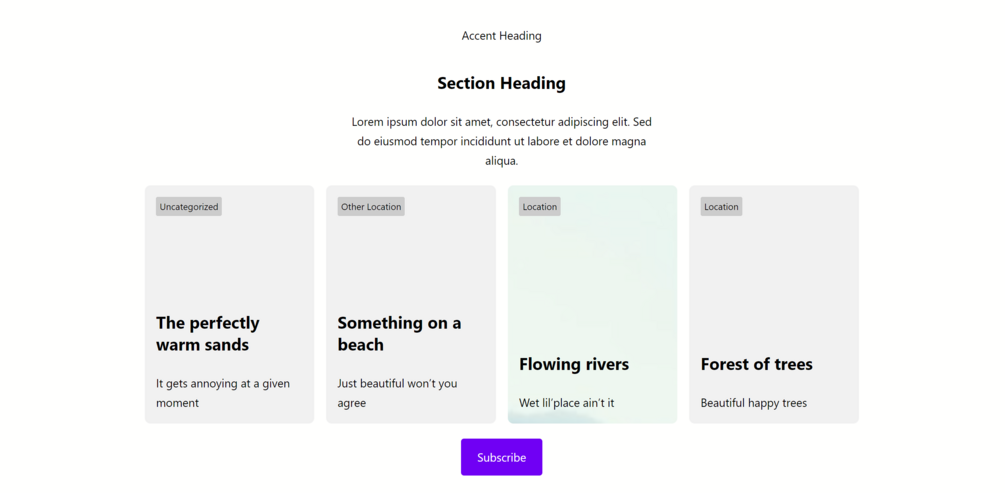The width and height of the screenshot is (1005, 493).
Task: Click the Accent Heading text
Action: pyautogui.click(x=501, y=36)
